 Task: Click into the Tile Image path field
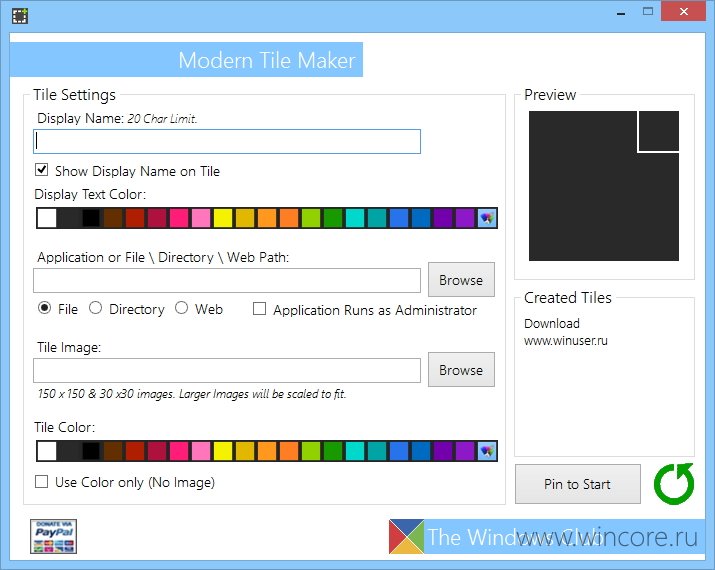pos(227,370)
